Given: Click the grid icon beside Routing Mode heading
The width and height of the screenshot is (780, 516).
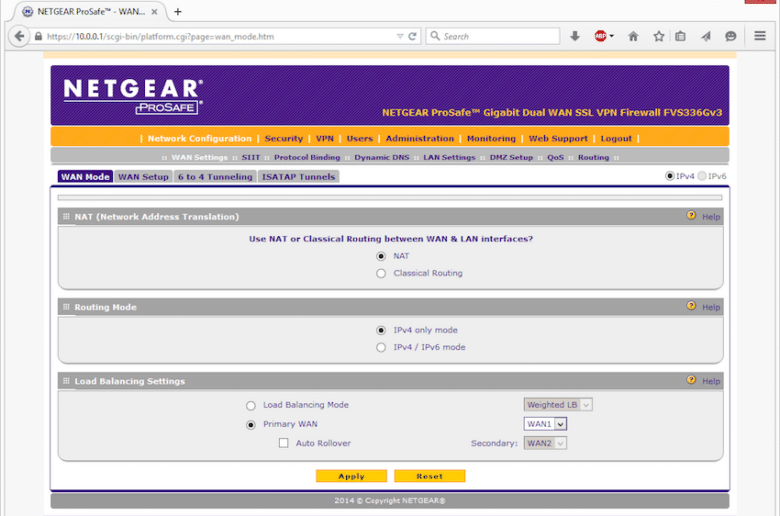Looking at the screenshot, I should [x=66, y=307].
